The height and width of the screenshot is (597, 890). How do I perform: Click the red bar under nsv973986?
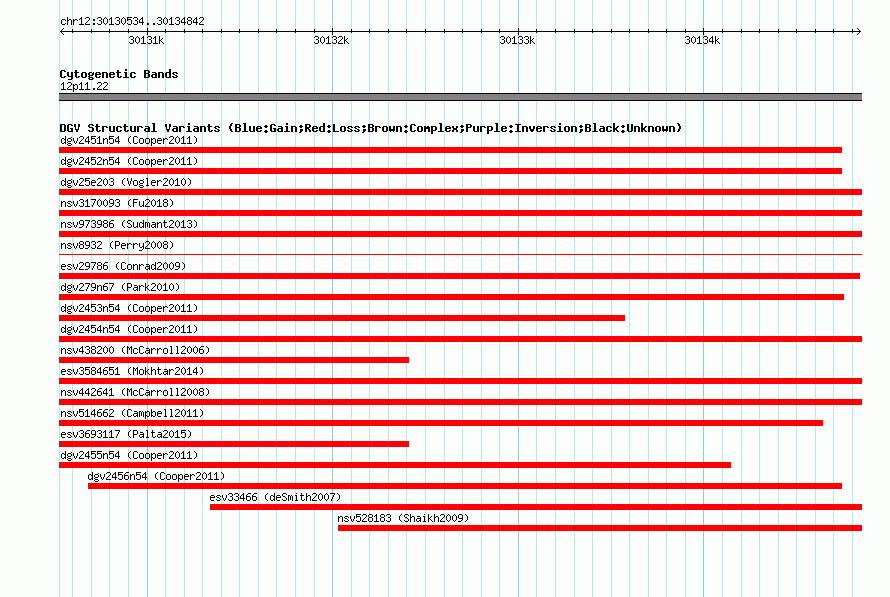[x=460, y=234]
